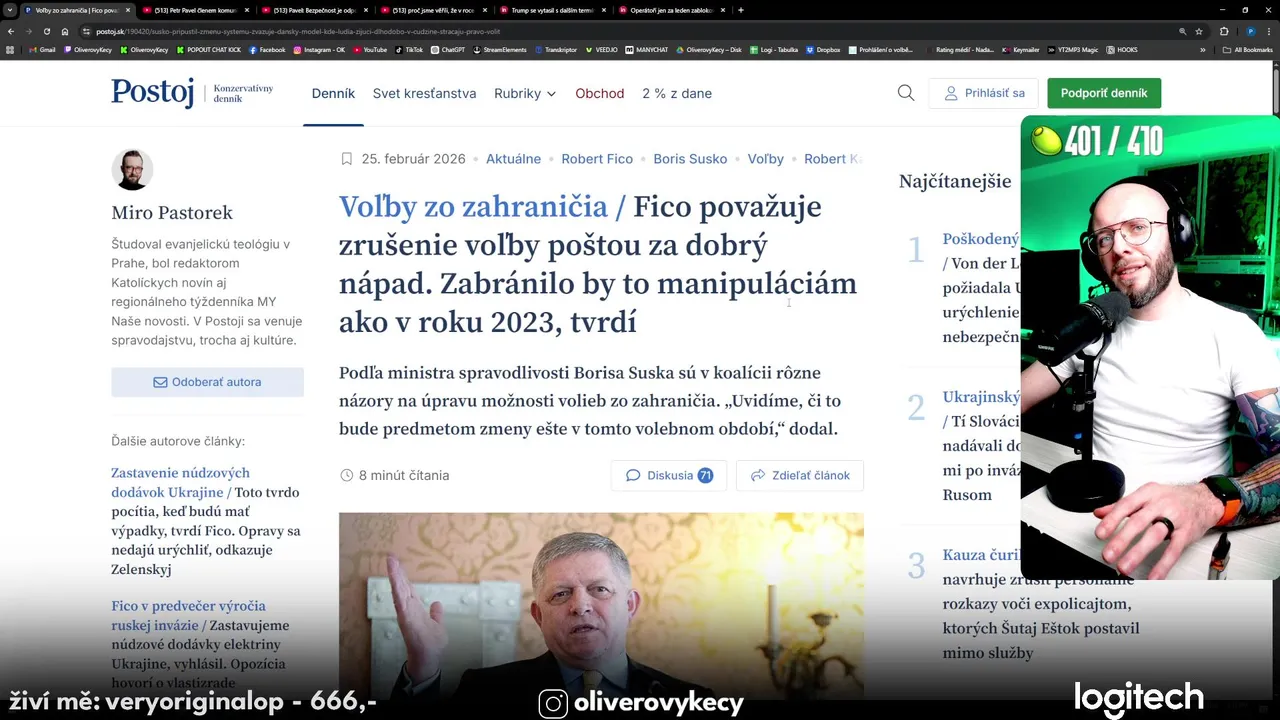The image size is (1280, 720).
Task: Reload the page with refresh icon
Action: click(47, 31)
